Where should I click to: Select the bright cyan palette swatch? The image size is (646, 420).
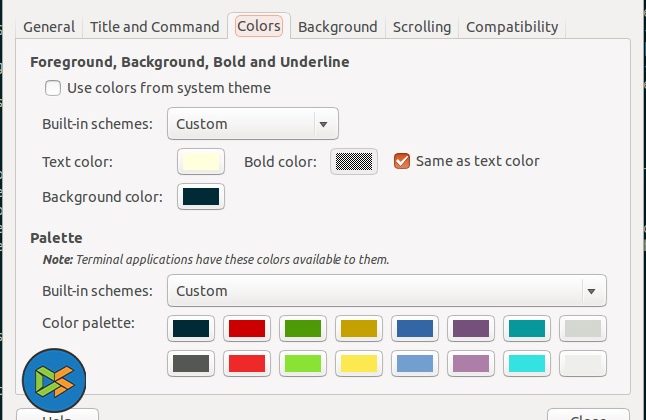click(526, 363)
